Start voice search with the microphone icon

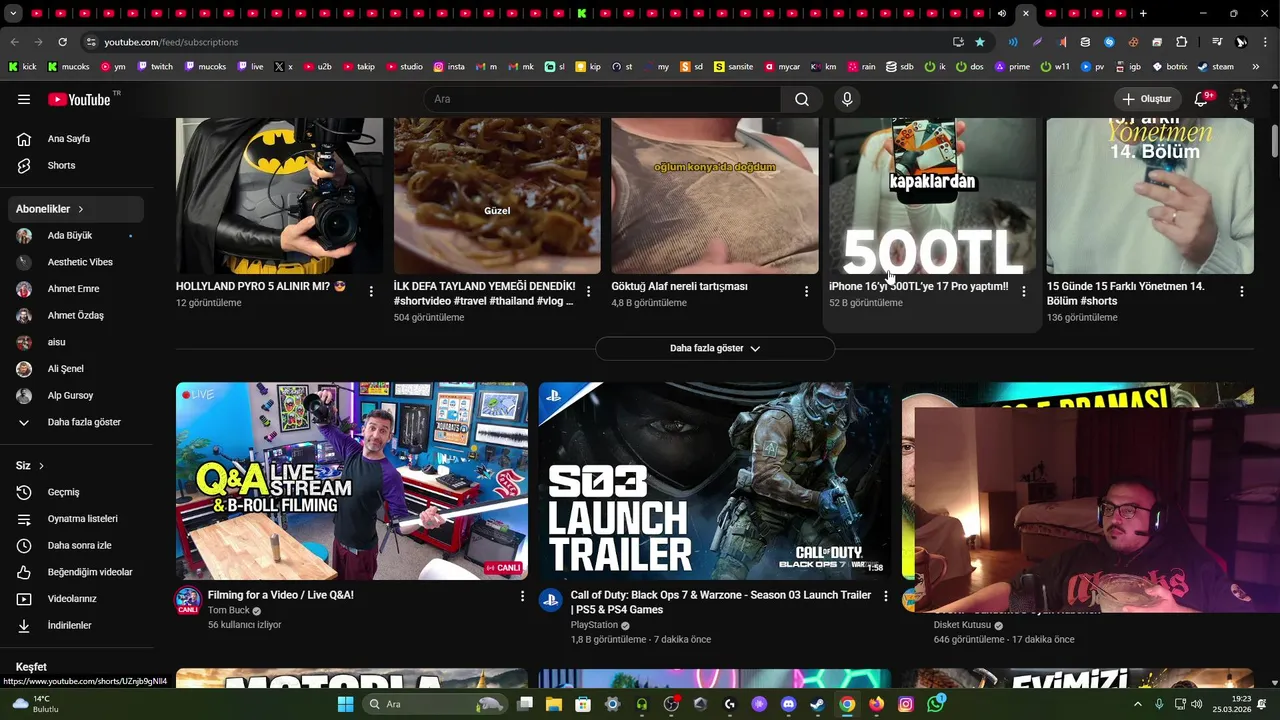(847, 99)
